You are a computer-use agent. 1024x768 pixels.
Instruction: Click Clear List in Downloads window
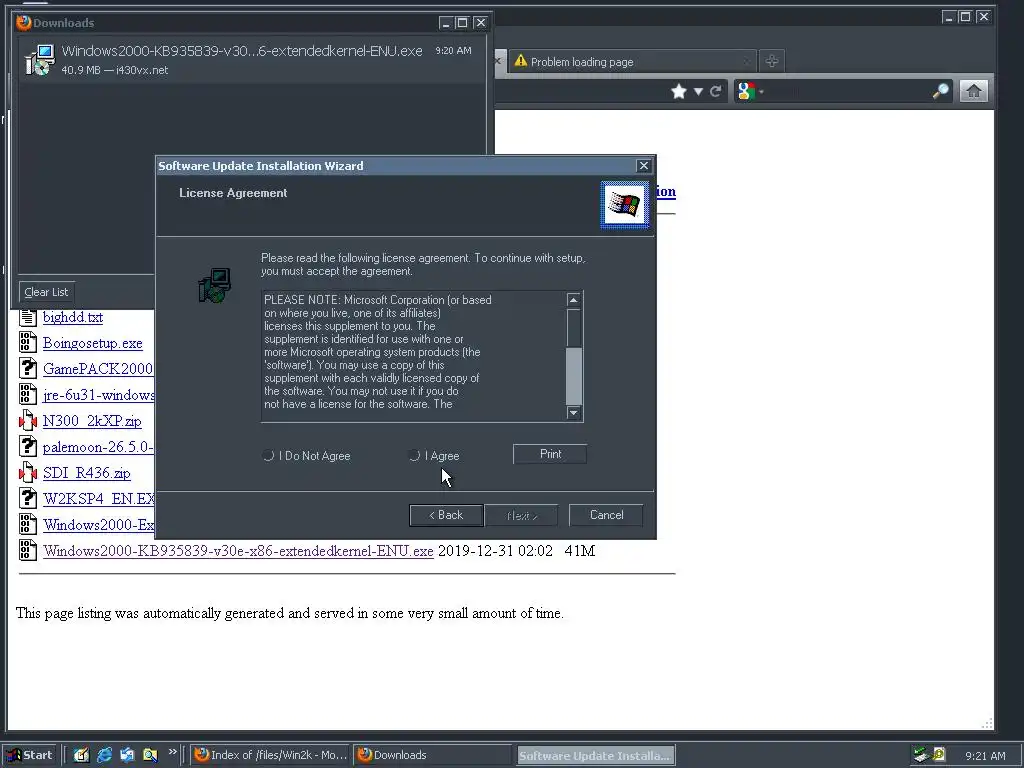coord(46,292)
